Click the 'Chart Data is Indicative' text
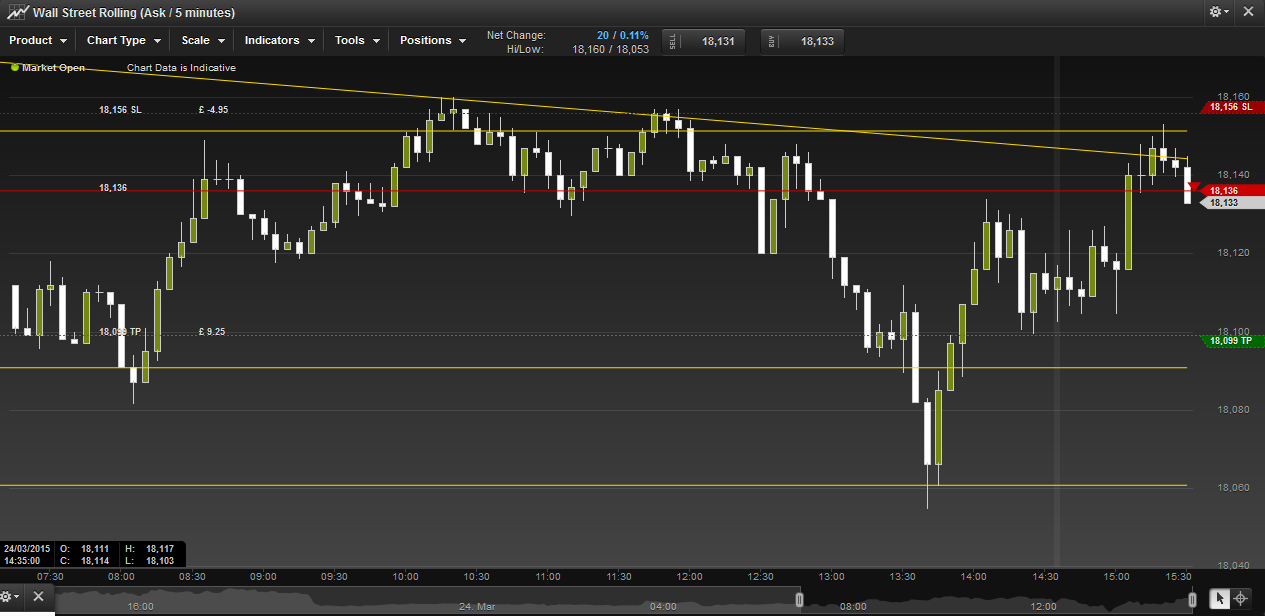Image resolution: width=1265 pixels, height=616 pixels. coord(181,68)
